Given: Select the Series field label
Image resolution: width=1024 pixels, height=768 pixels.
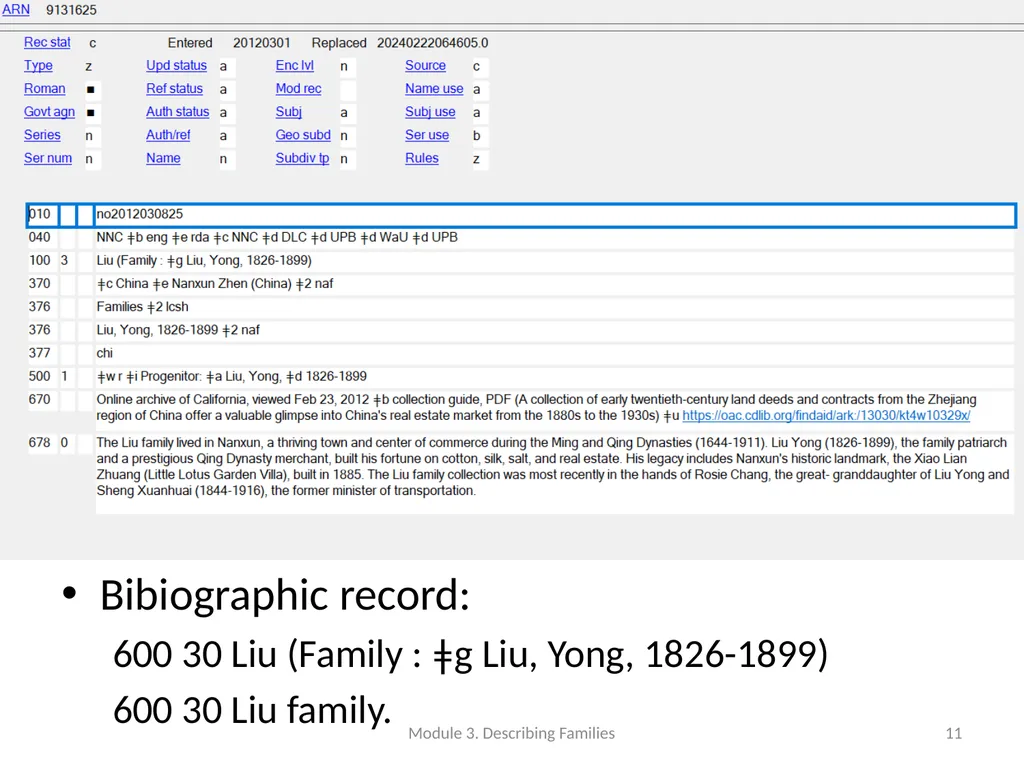Looking at the screenshot, I should 42,135.
